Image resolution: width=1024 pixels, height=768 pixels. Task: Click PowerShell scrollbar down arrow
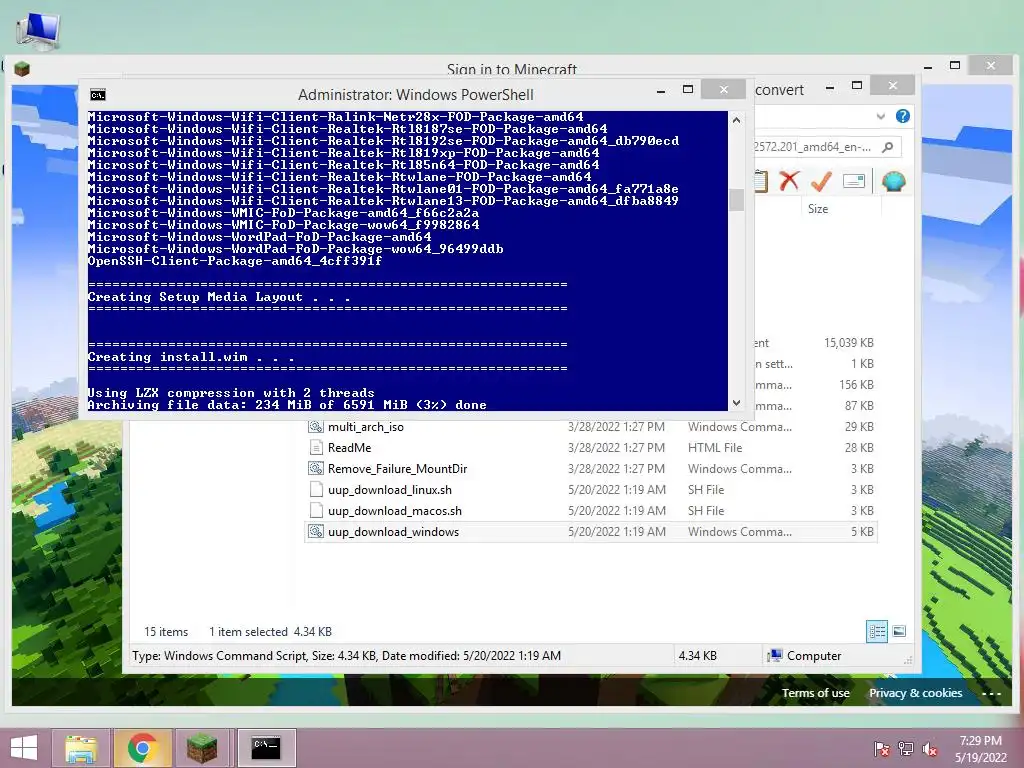737,403
